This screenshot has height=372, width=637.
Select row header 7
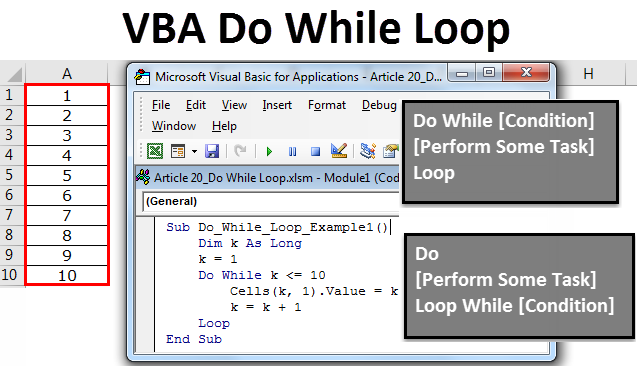9,215
